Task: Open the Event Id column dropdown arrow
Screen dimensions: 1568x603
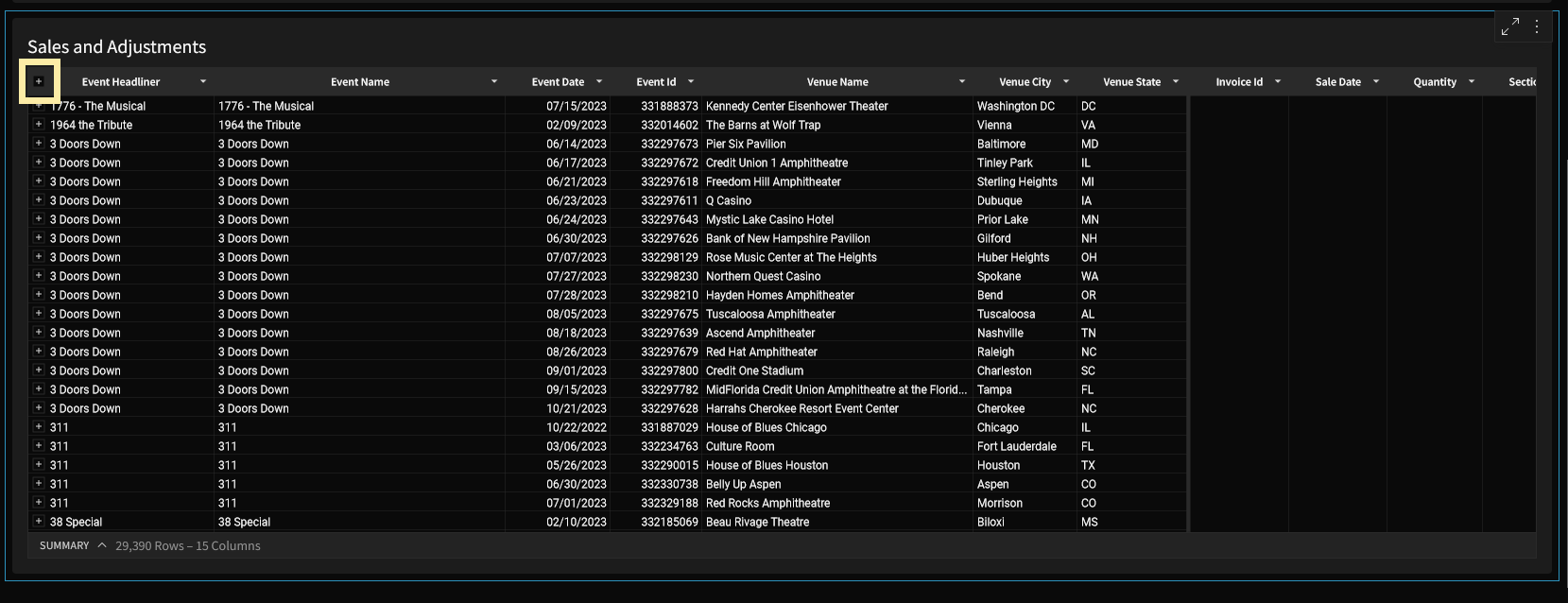Action: 691,81
